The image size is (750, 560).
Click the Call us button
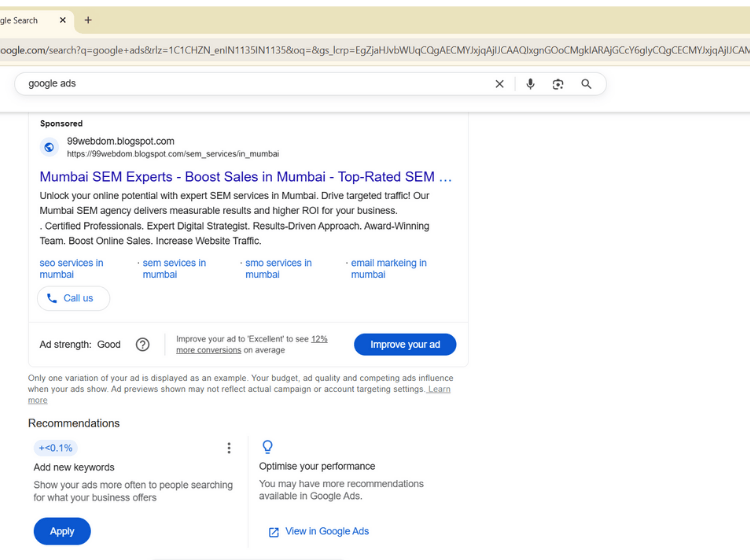pos(74,298)
